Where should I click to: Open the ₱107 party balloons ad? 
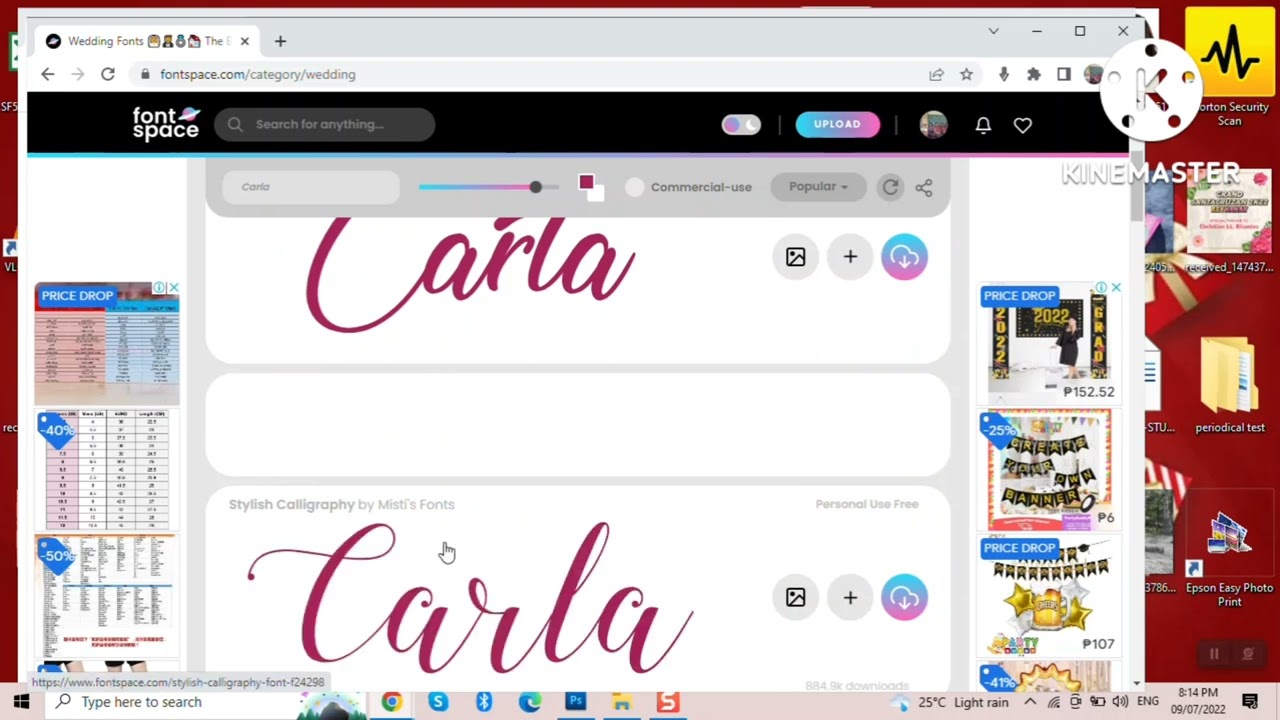click(1050, 596)
